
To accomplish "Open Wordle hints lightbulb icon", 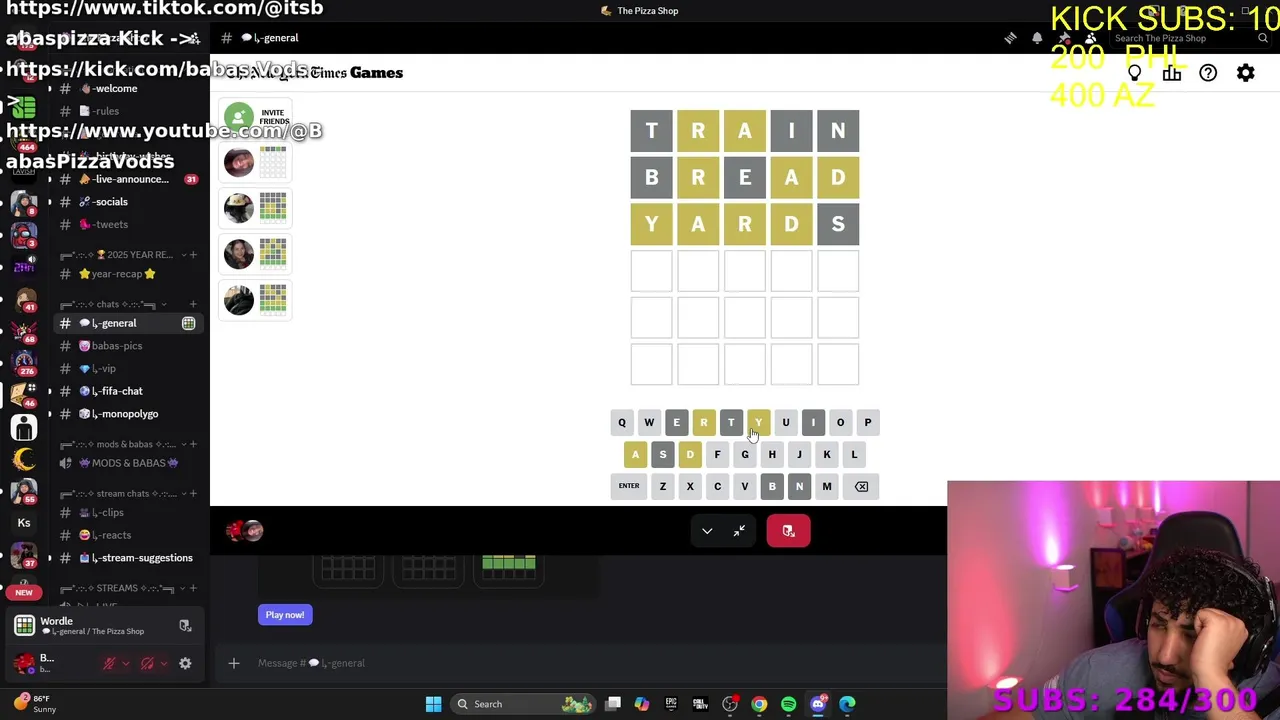I will point(1135,73).
